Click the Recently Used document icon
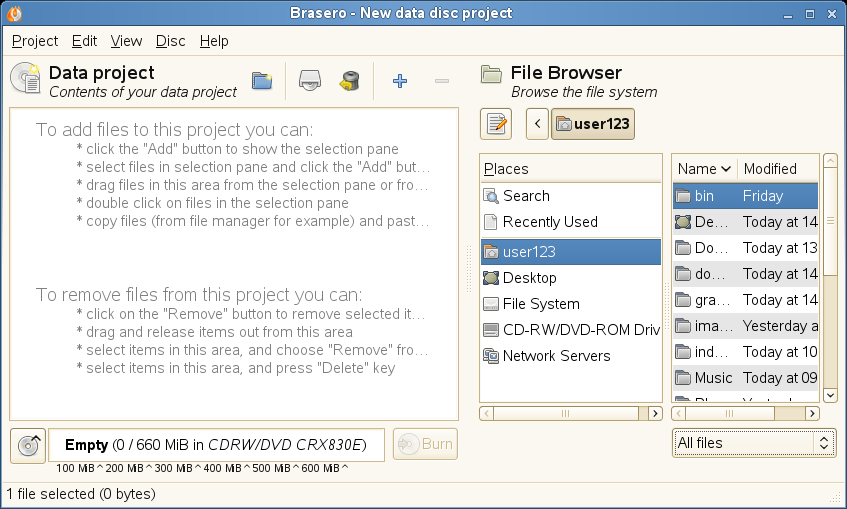Screen dimensions: 847x509 coord(490,222)
